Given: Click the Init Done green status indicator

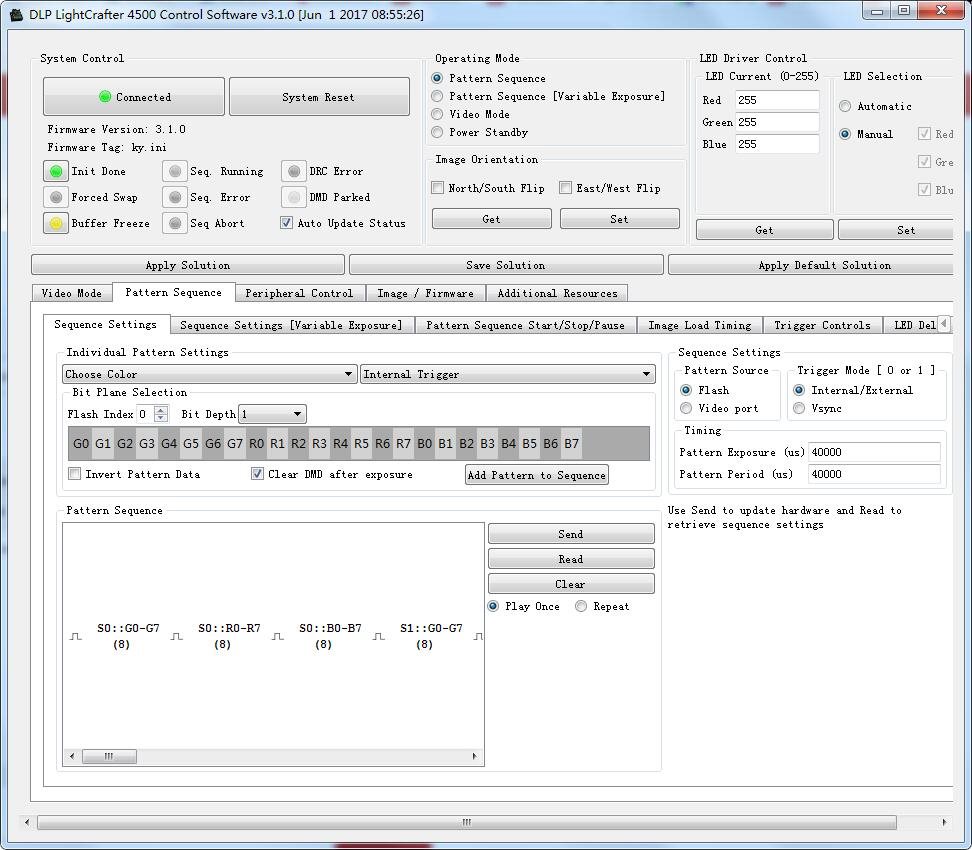Looking at the screenshot, I should click(56, 171).
